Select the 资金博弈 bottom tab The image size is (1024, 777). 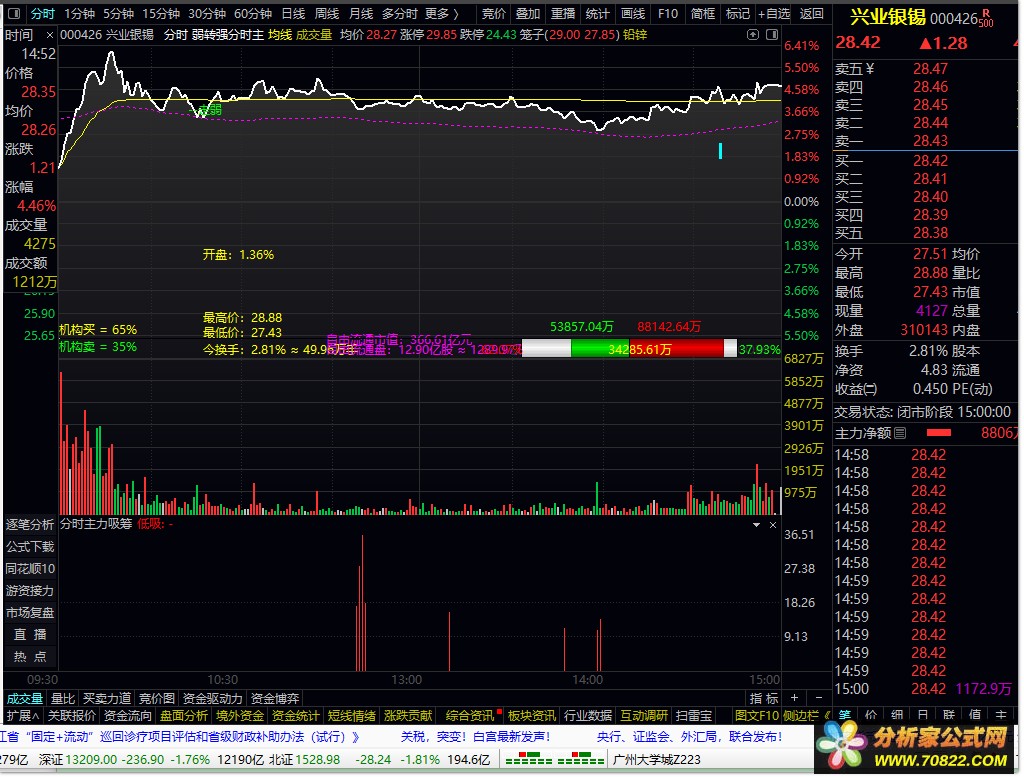tap(275, 699)
